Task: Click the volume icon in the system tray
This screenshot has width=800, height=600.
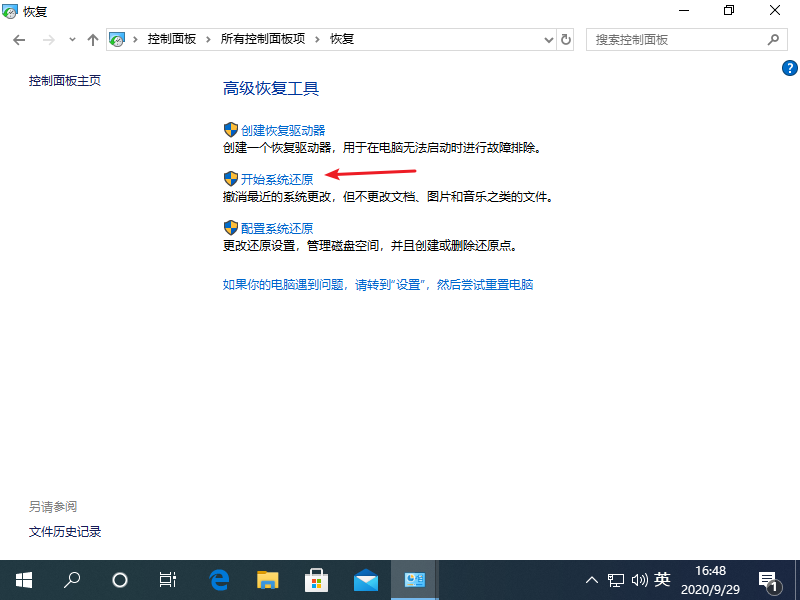Action: [x=640, y=580]
